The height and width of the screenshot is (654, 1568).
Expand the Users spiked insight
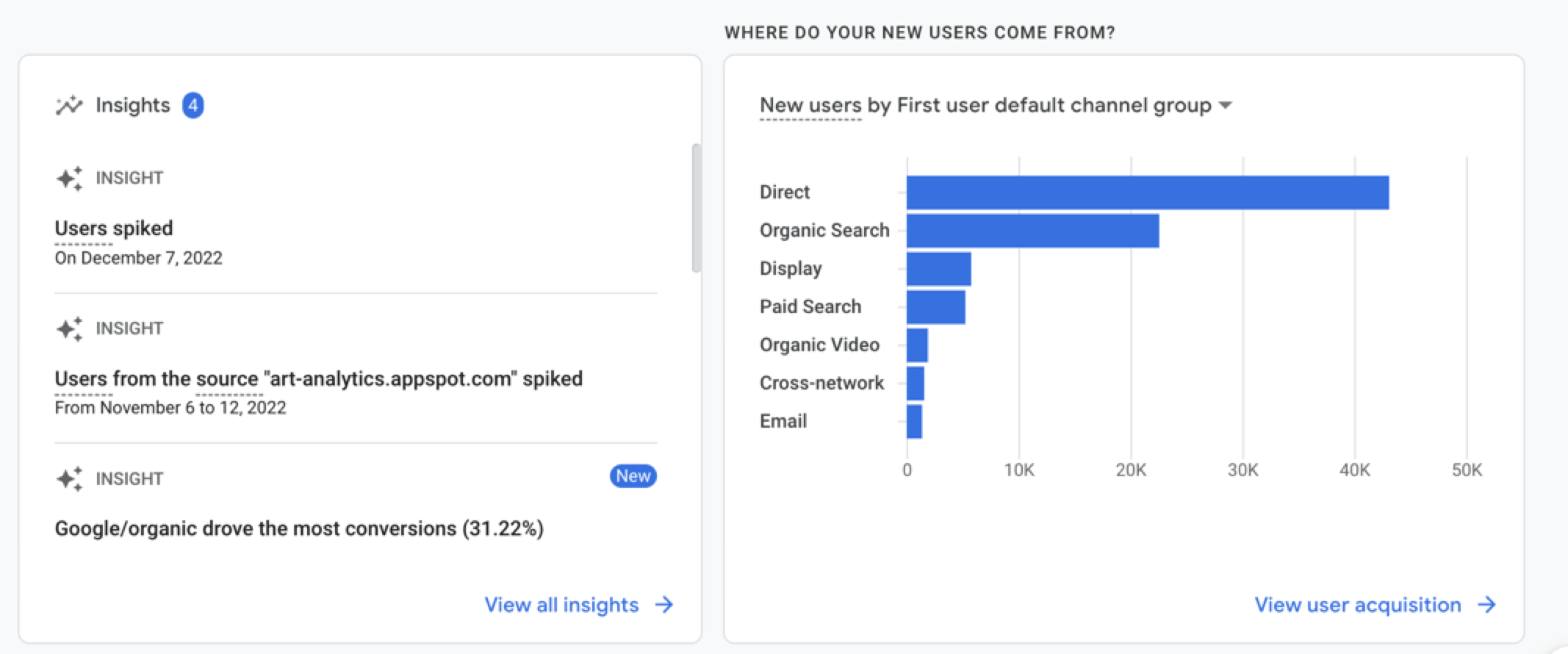[114, 229]
